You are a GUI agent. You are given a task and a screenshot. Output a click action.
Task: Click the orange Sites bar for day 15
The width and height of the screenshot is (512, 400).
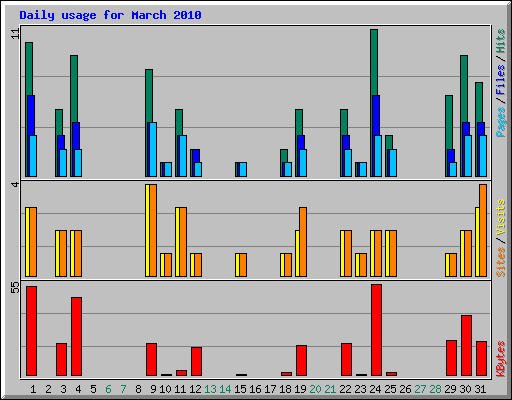243,265
